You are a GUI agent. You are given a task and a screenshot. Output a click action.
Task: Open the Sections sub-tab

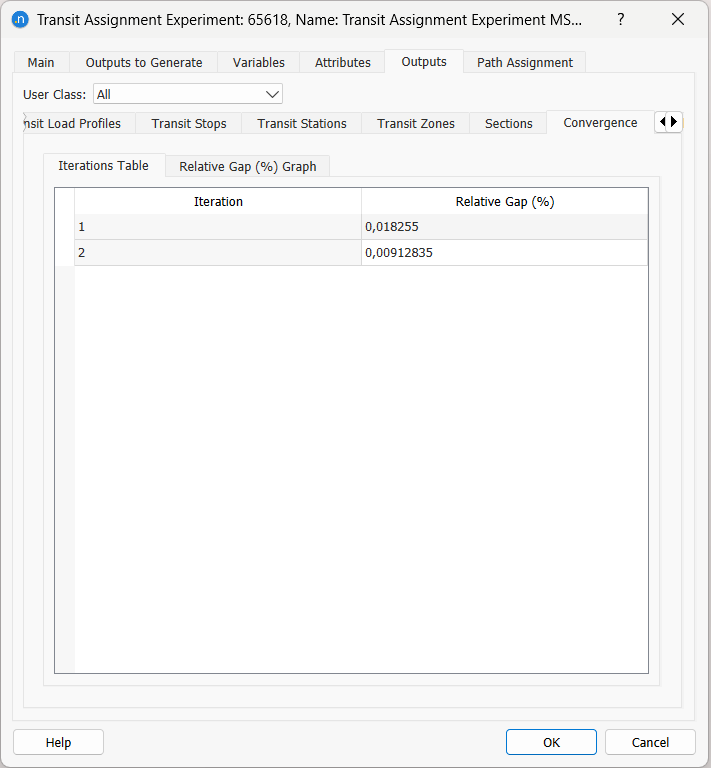point(509,123)
